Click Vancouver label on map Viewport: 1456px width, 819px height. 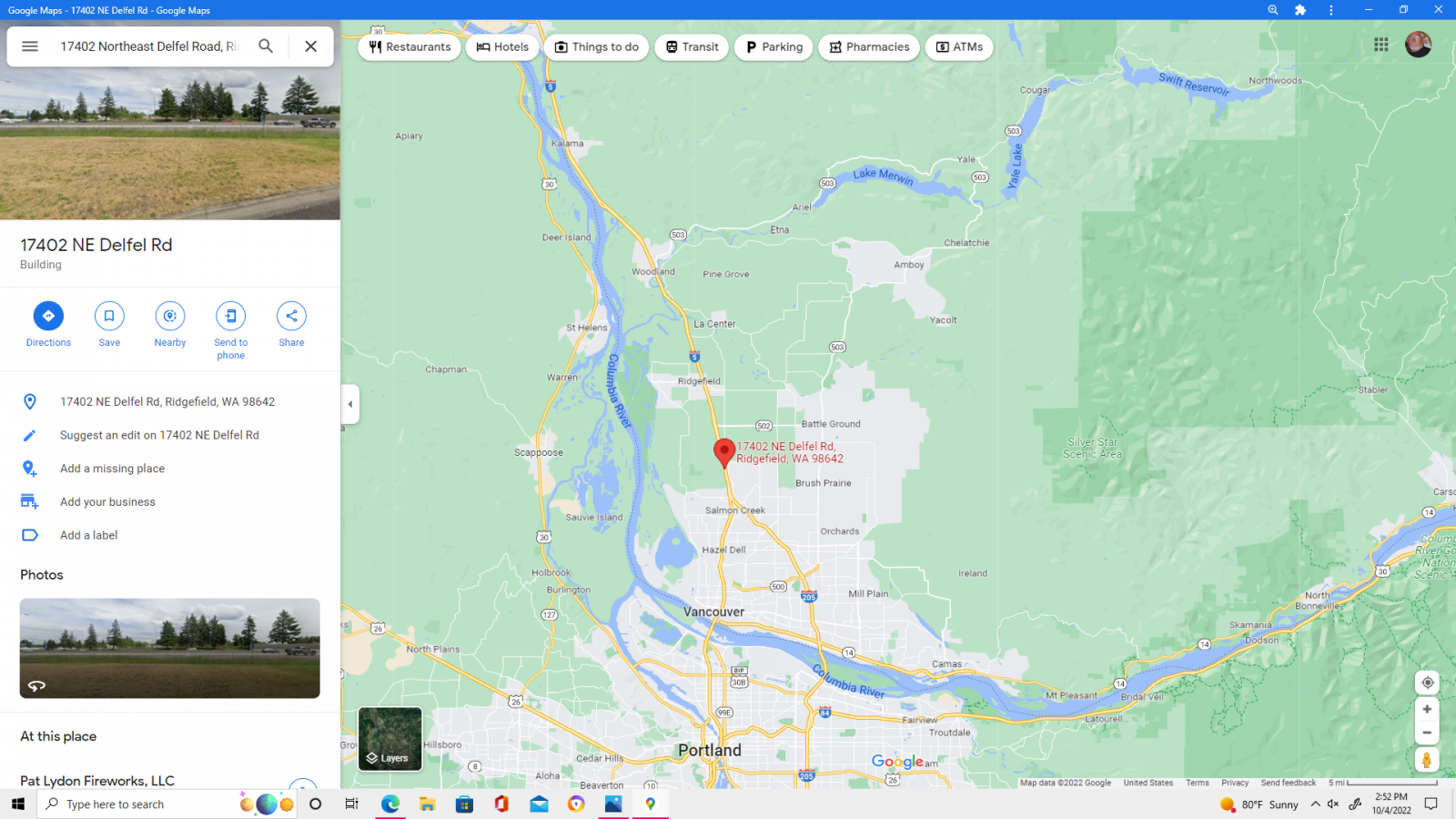[713, 612]
